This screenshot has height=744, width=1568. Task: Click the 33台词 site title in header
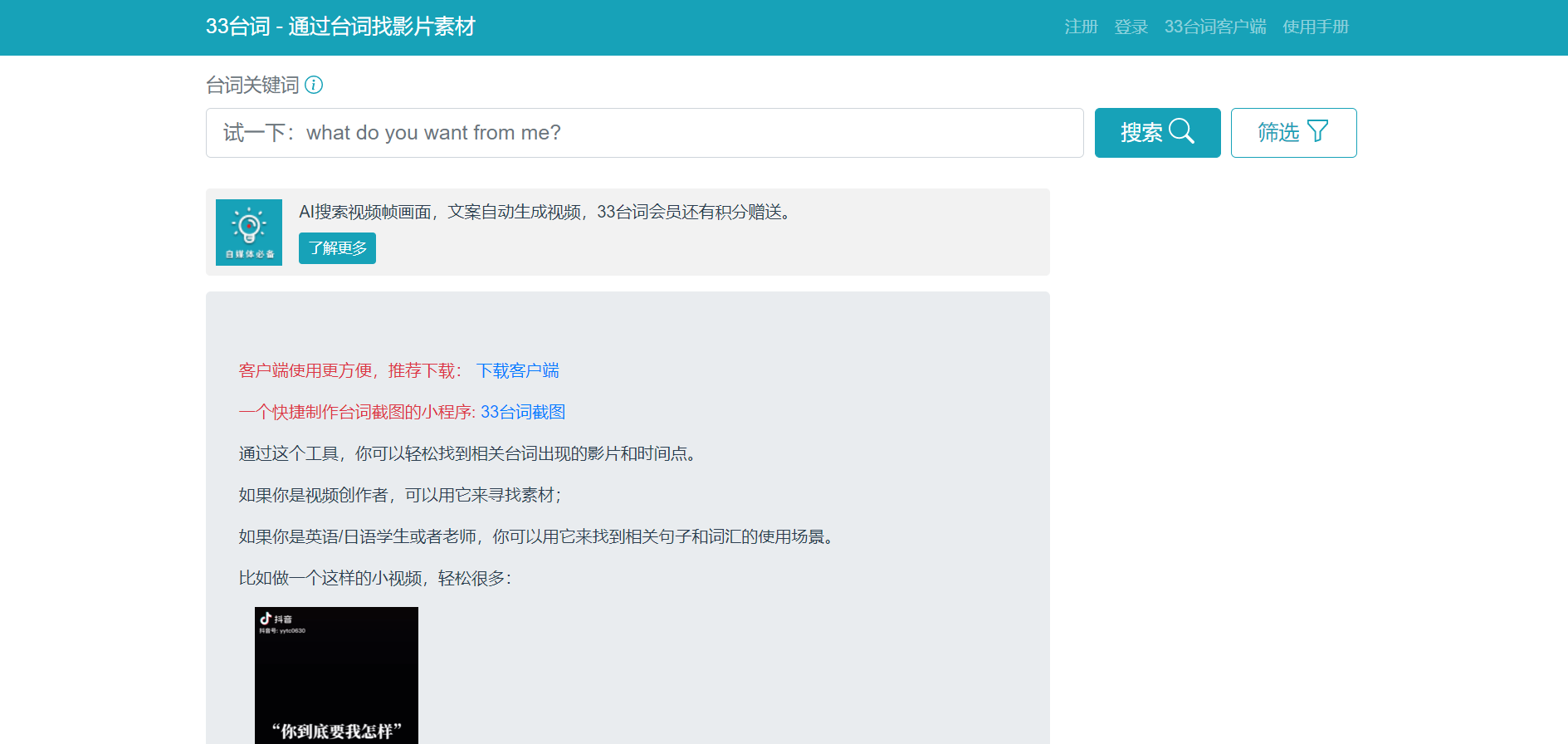click(x=340, y=27)
